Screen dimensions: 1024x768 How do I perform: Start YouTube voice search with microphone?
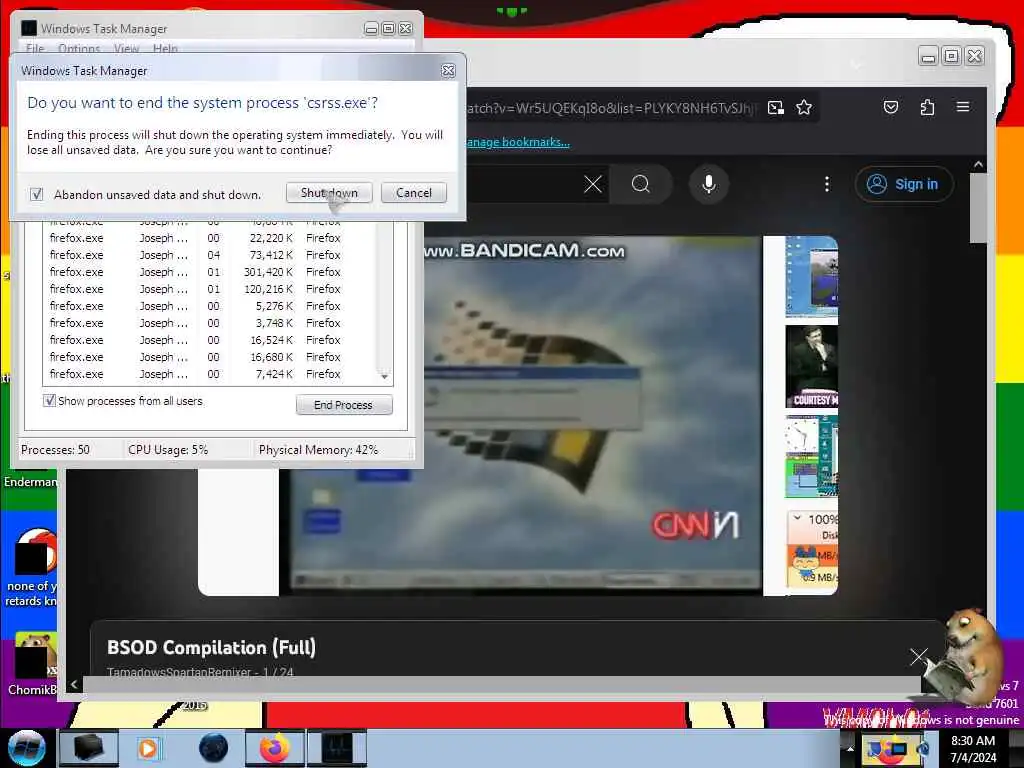coord(709,184)
